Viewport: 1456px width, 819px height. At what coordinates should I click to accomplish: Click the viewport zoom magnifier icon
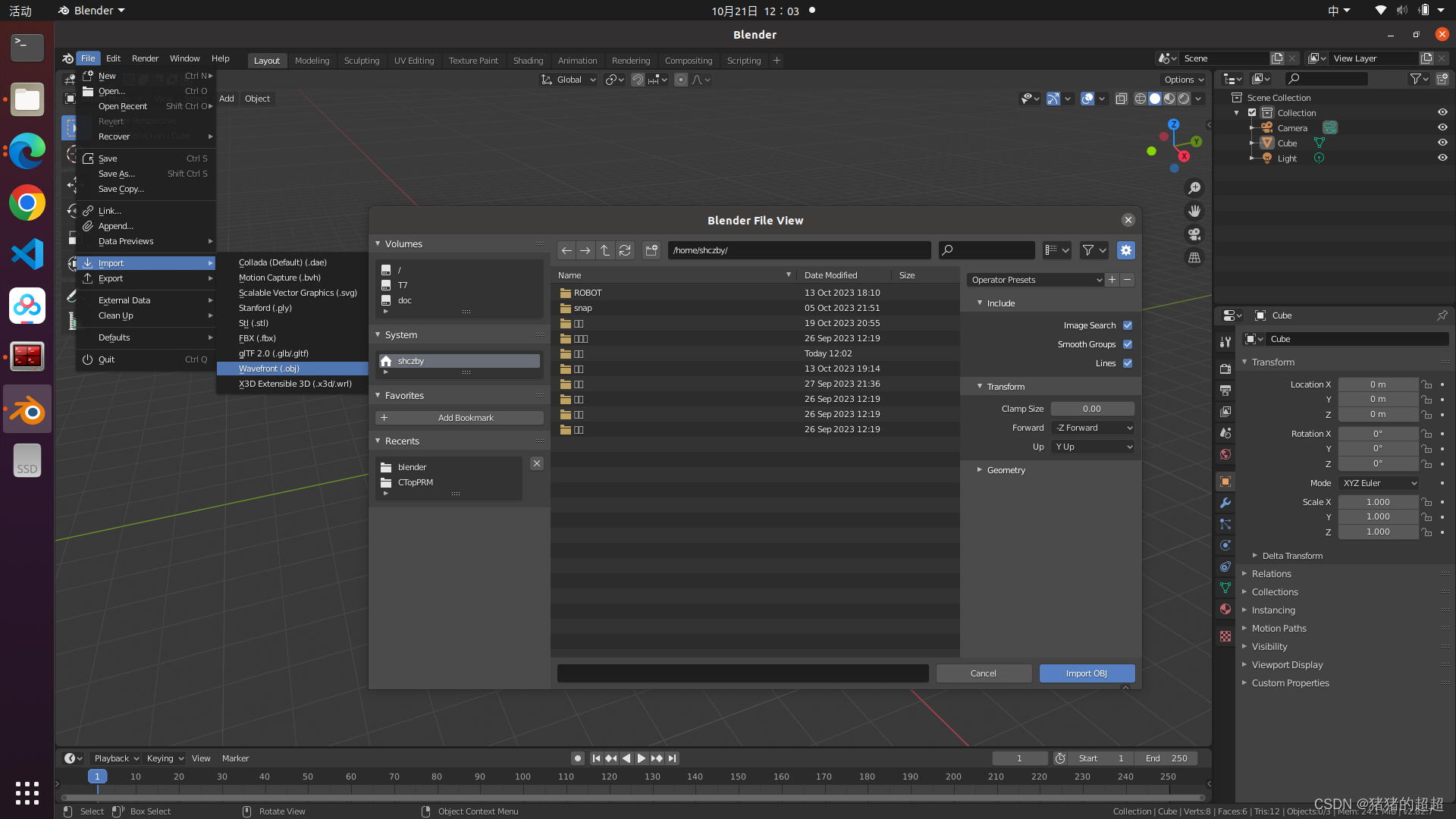1194,188
